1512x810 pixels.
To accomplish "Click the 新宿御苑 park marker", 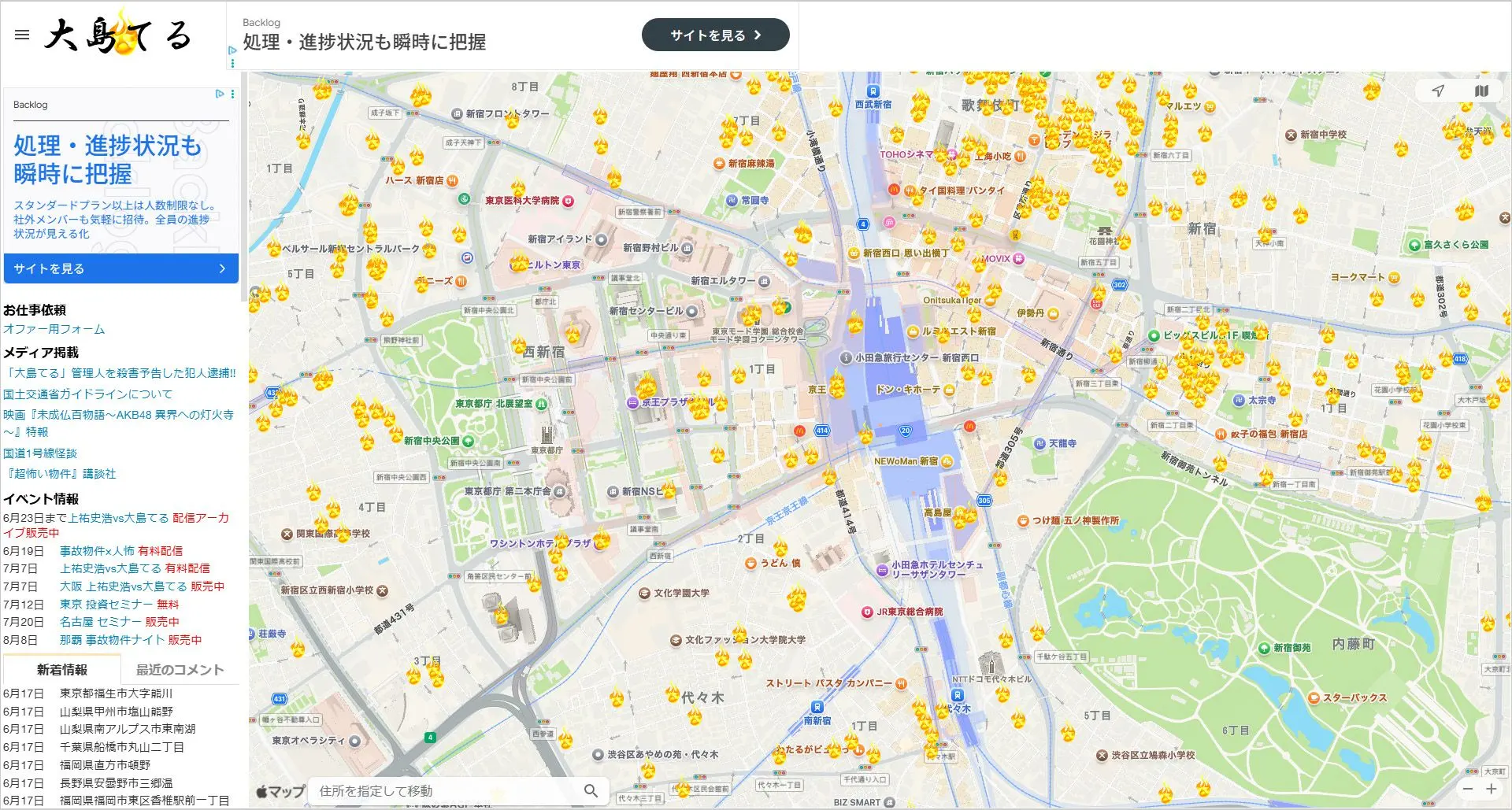I will [x=1266, y=648].
